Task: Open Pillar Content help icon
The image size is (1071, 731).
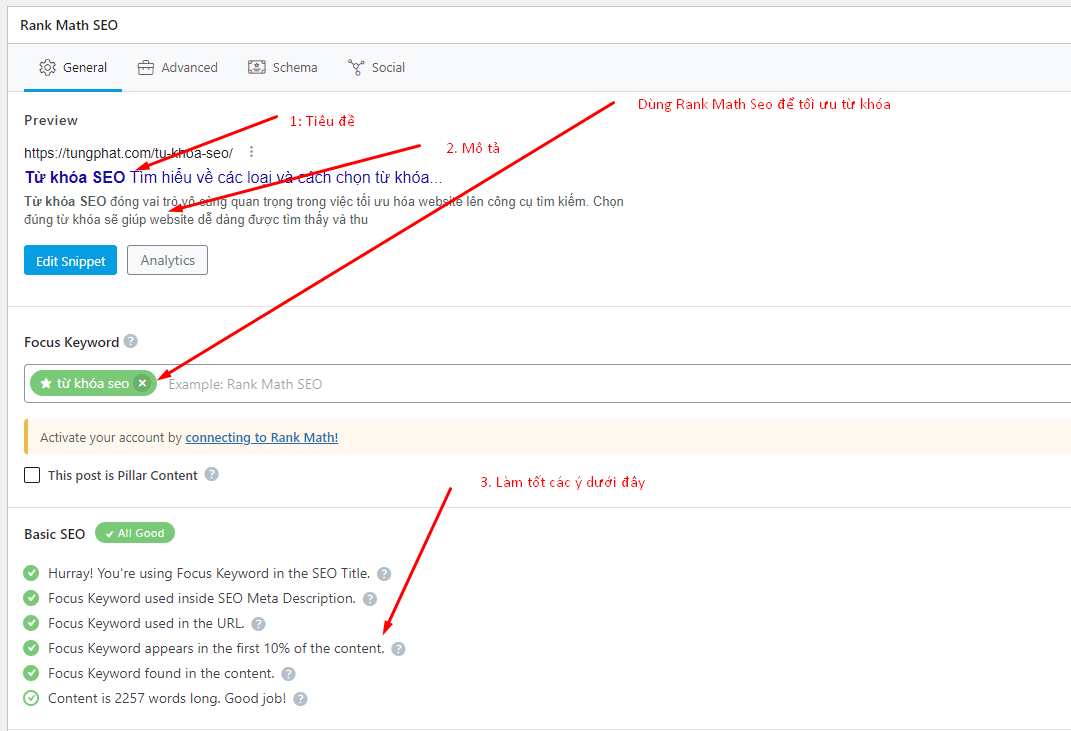Action: (212, 474)
